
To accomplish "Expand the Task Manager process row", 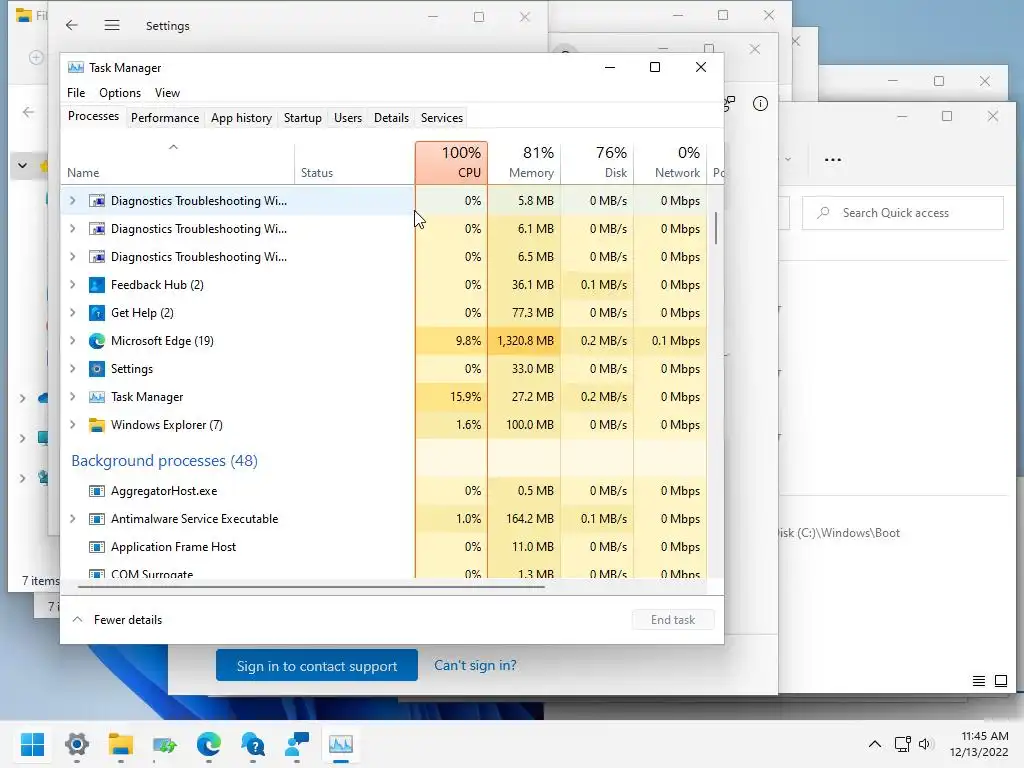I will 72,397.
